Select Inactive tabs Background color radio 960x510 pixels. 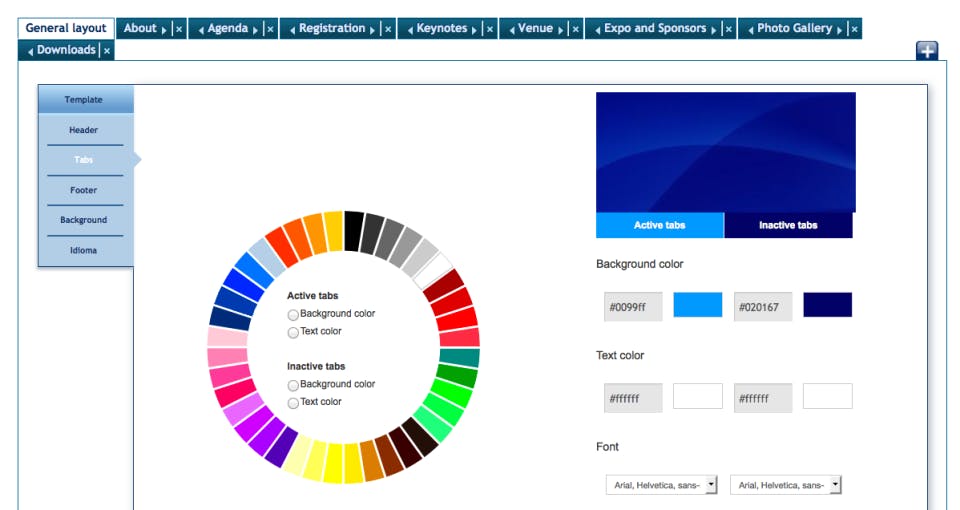click(x=293, y=385)
